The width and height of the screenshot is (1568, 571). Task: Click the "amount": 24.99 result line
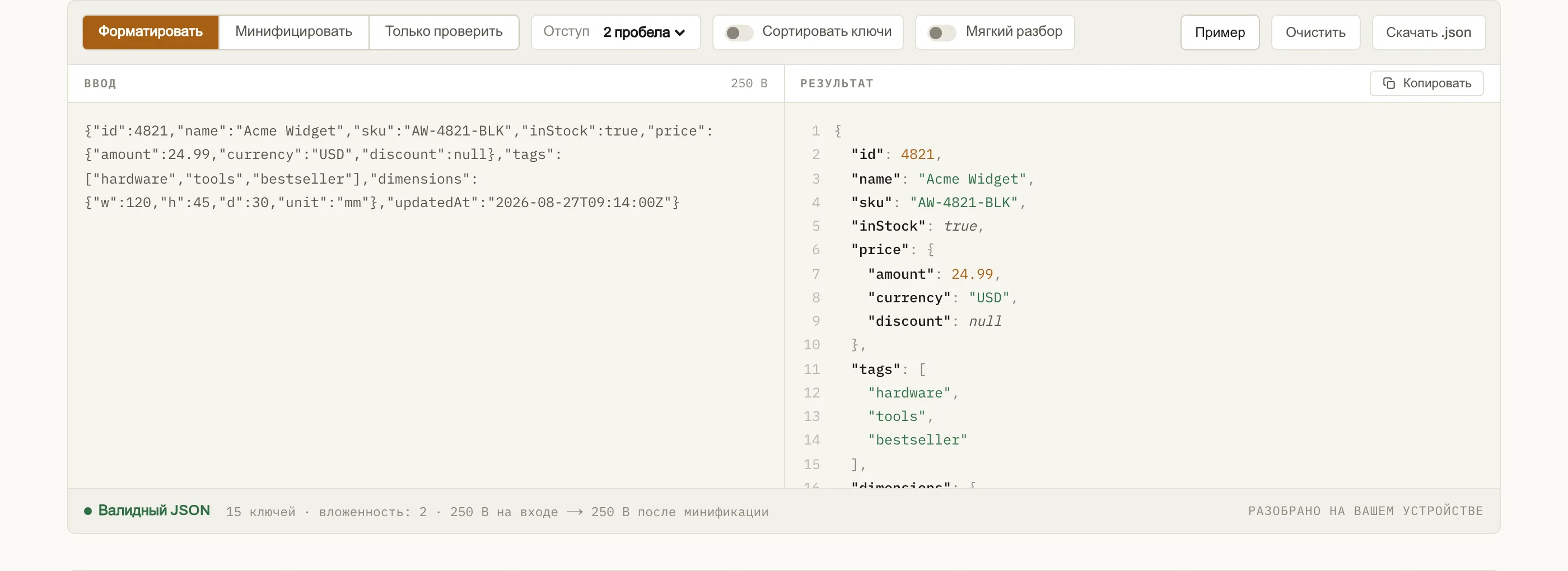point(934,274)
